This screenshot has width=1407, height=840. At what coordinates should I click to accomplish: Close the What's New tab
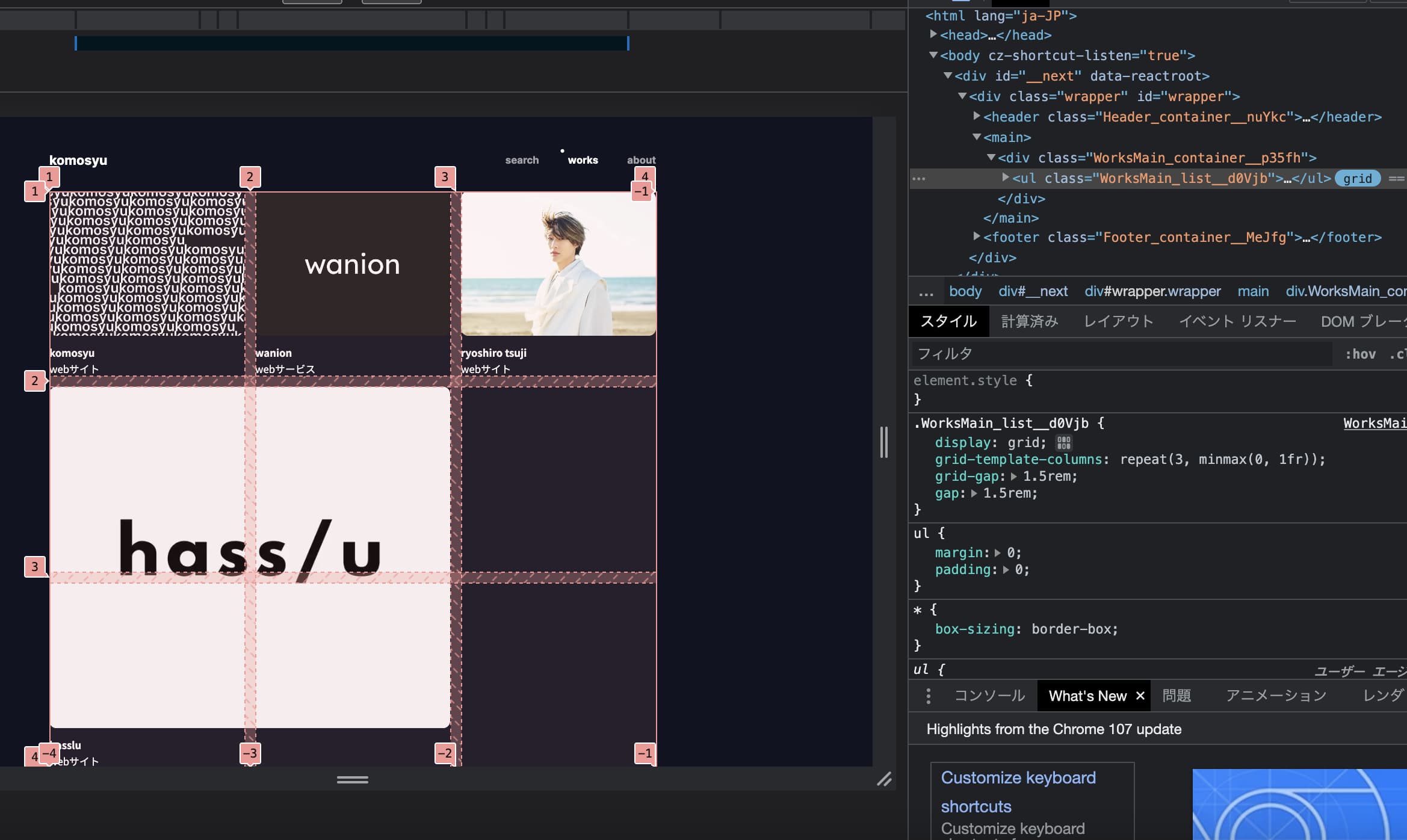[x=1140, y=696]
